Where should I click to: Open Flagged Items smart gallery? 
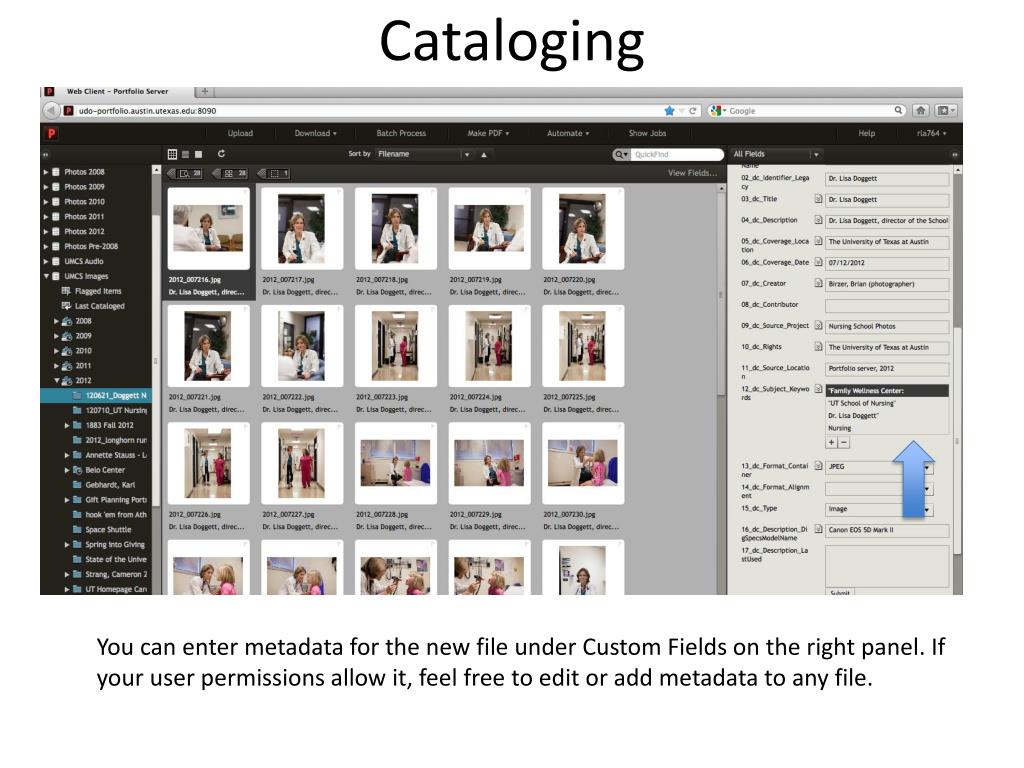98,291
